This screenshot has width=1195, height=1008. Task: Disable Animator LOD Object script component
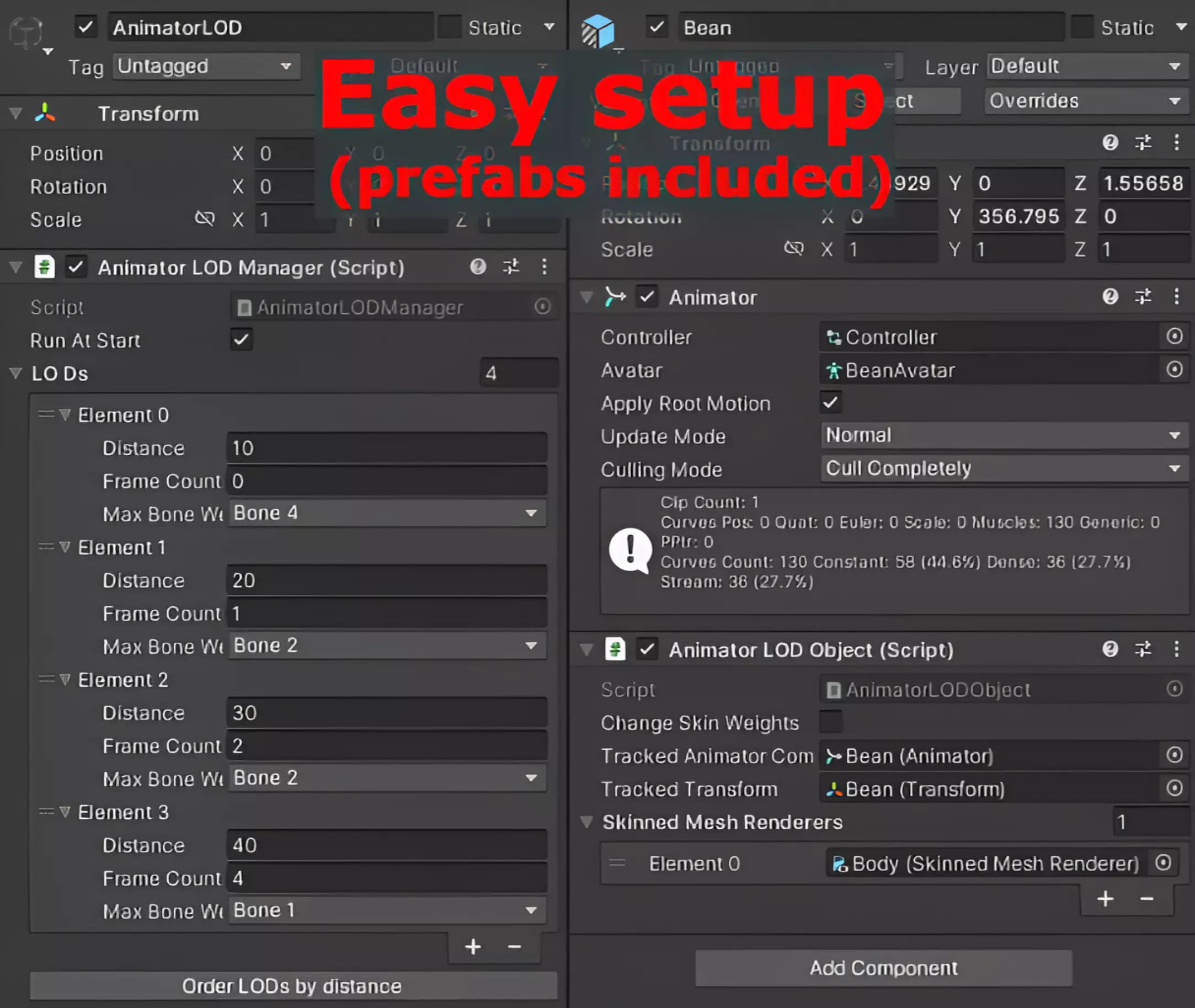coord(647,649)
